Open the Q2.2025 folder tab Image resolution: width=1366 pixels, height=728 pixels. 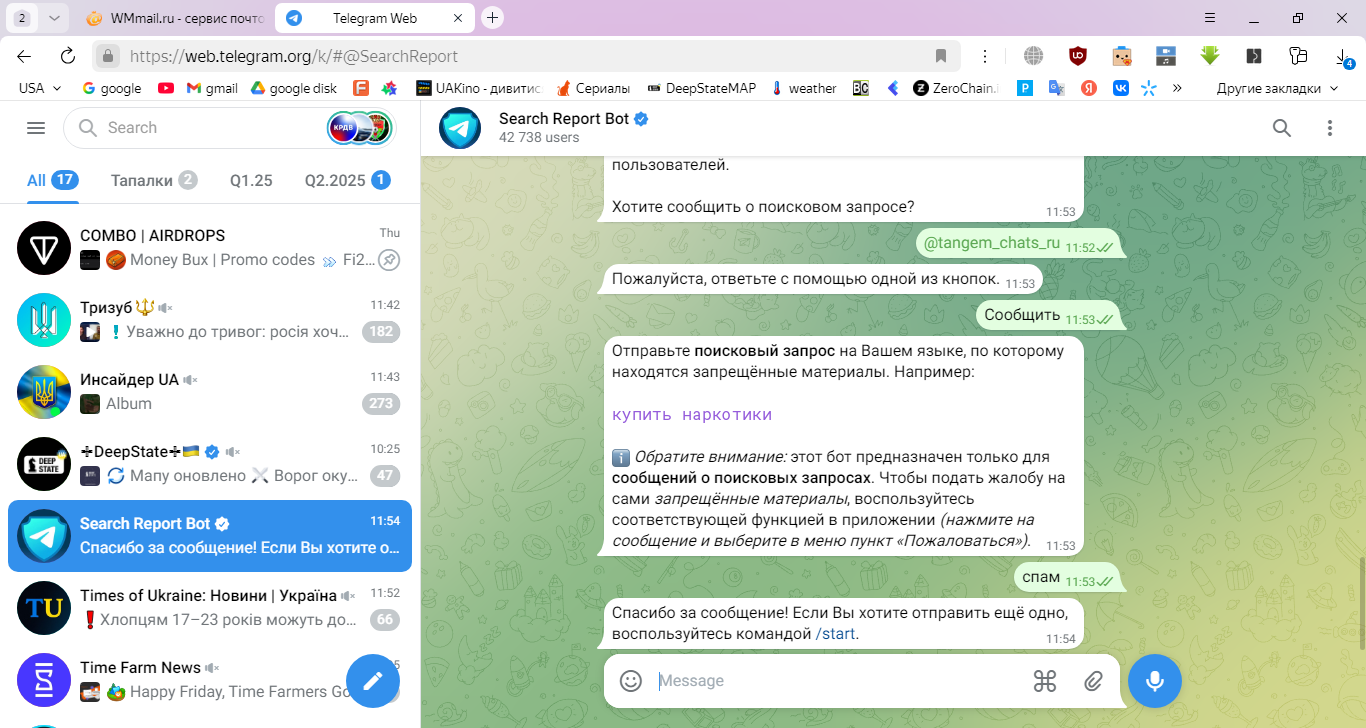(x=347, y=180)
